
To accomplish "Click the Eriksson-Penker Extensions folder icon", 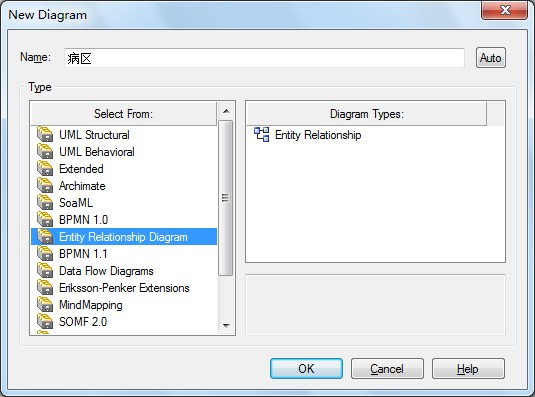I will (45, 288).
